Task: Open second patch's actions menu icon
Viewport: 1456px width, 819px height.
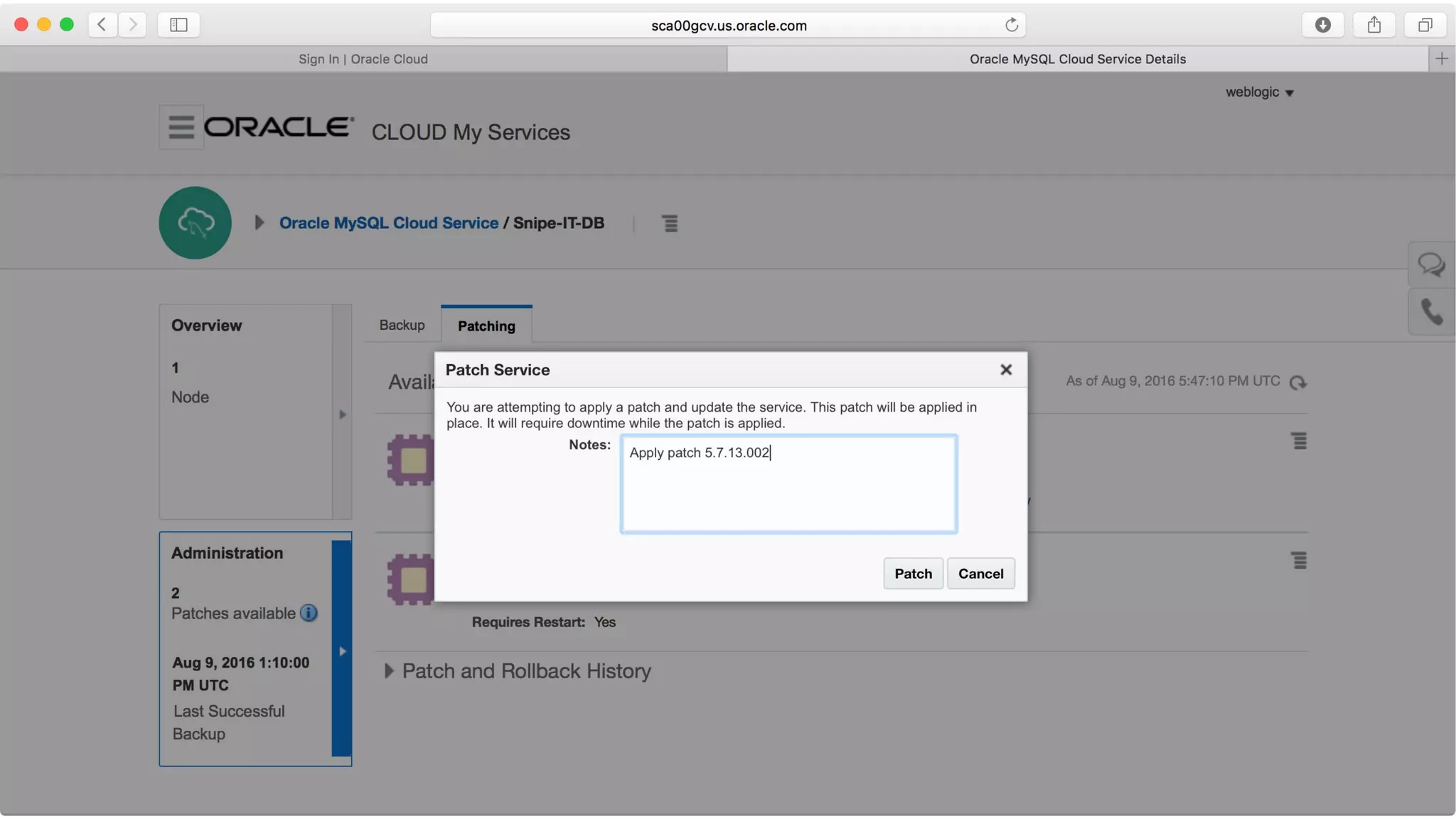Action: (1299, 560)
